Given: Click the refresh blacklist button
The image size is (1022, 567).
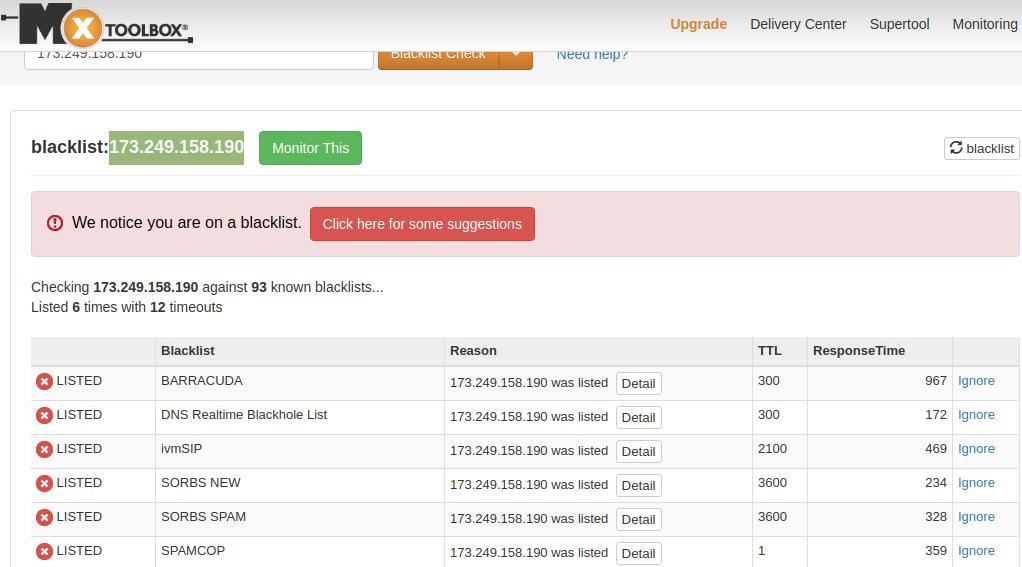Looking at the screenshot, I should point(982,149).
